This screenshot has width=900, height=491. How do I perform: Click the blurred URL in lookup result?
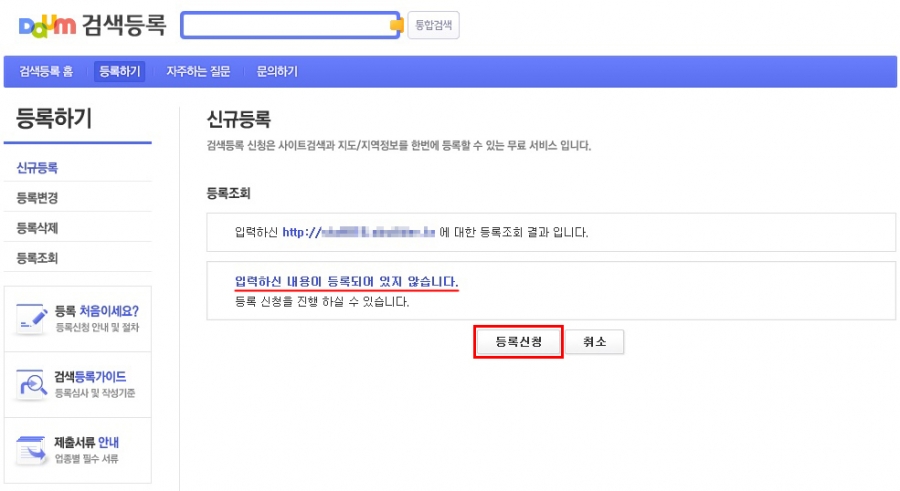click(360, 232)
